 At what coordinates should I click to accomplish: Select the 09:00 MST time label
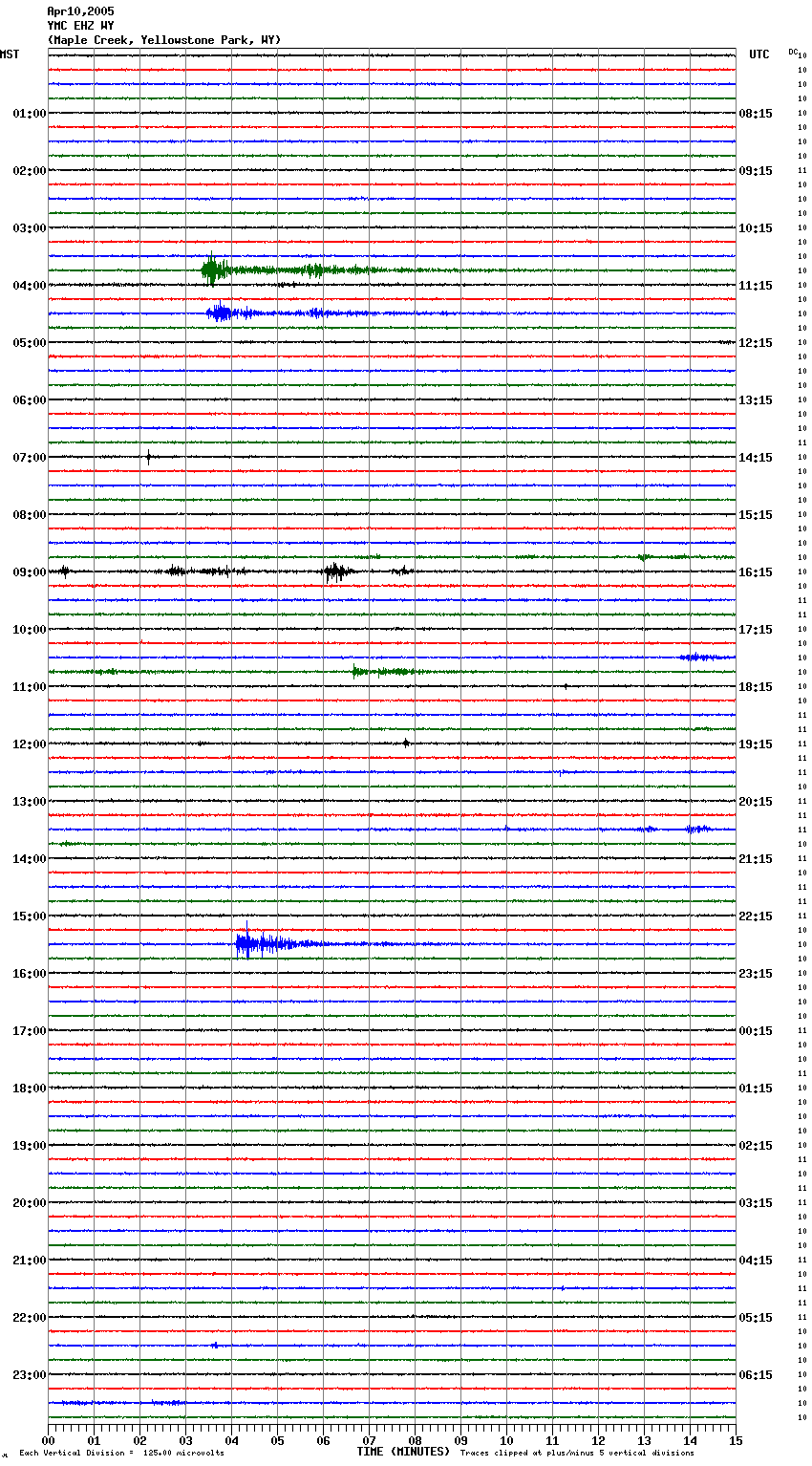[30, 572]
